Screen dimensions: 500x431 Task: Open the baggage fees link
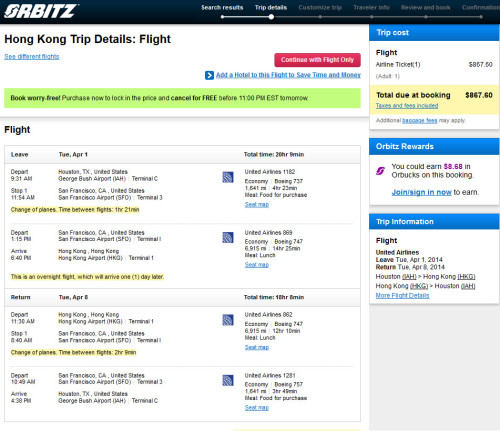[x=420, y=120]
